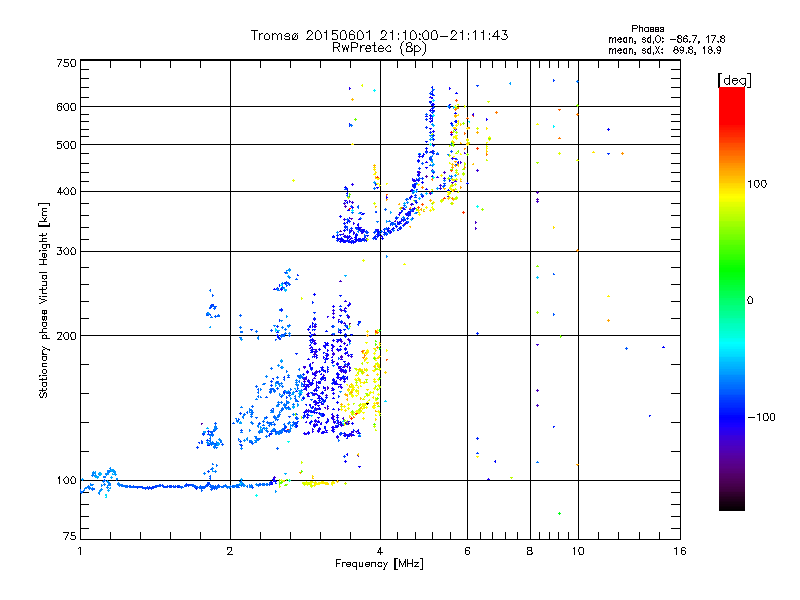Click the "300" height tick label
The width and height of the screenshot is (800, 600).
pos(66,251)
